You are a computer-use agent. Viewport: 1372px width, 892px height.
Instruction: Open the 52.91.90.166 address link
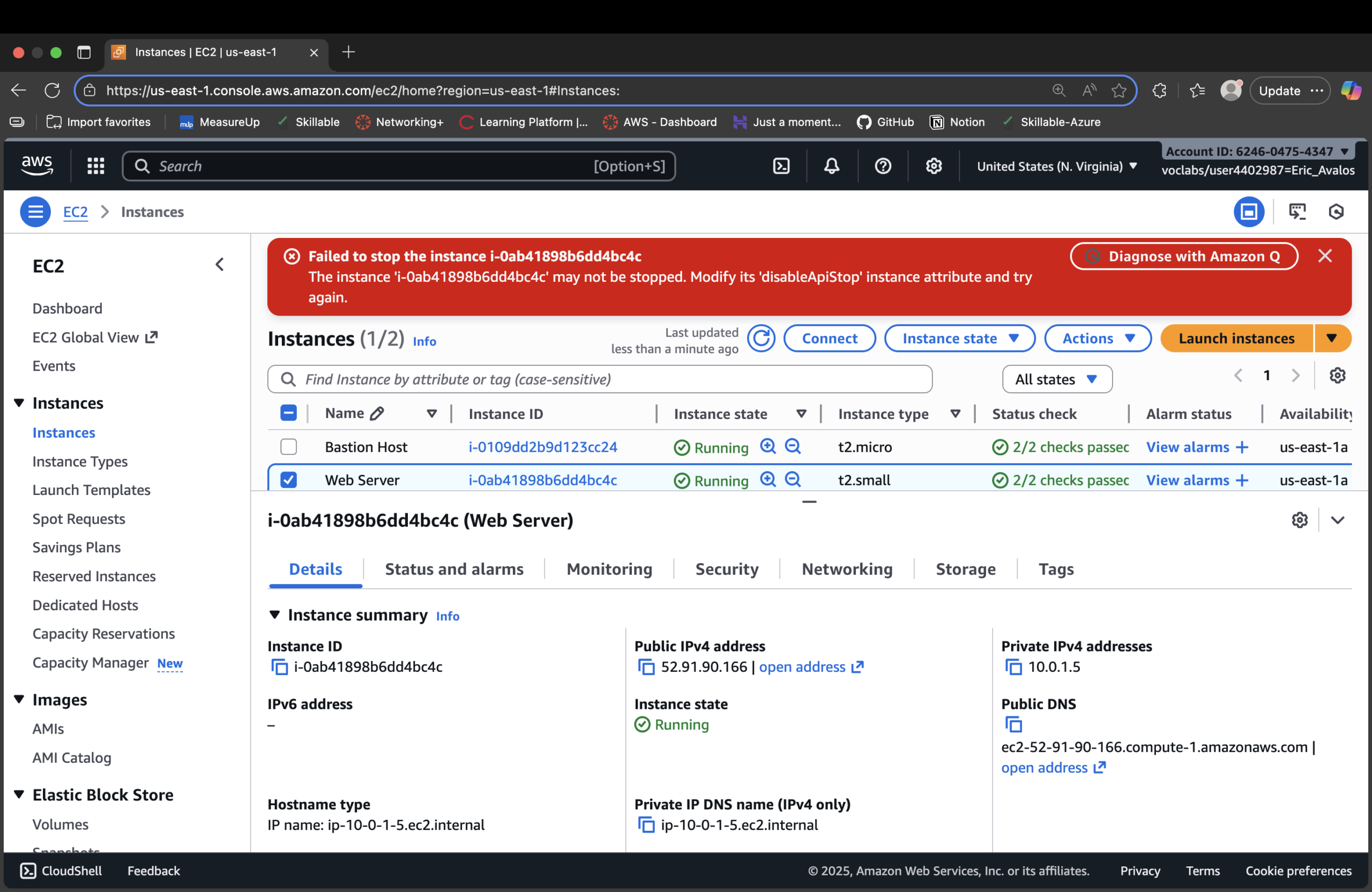[803, 666]
